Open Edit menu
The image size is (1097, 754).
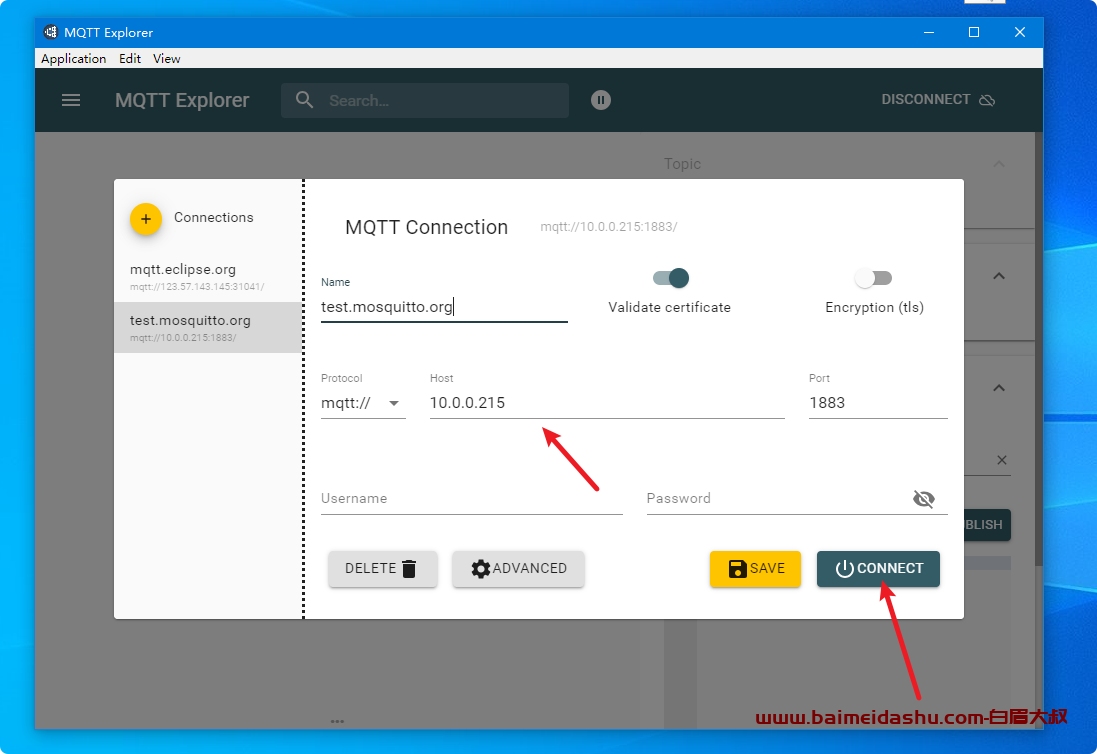coord(129,59)
